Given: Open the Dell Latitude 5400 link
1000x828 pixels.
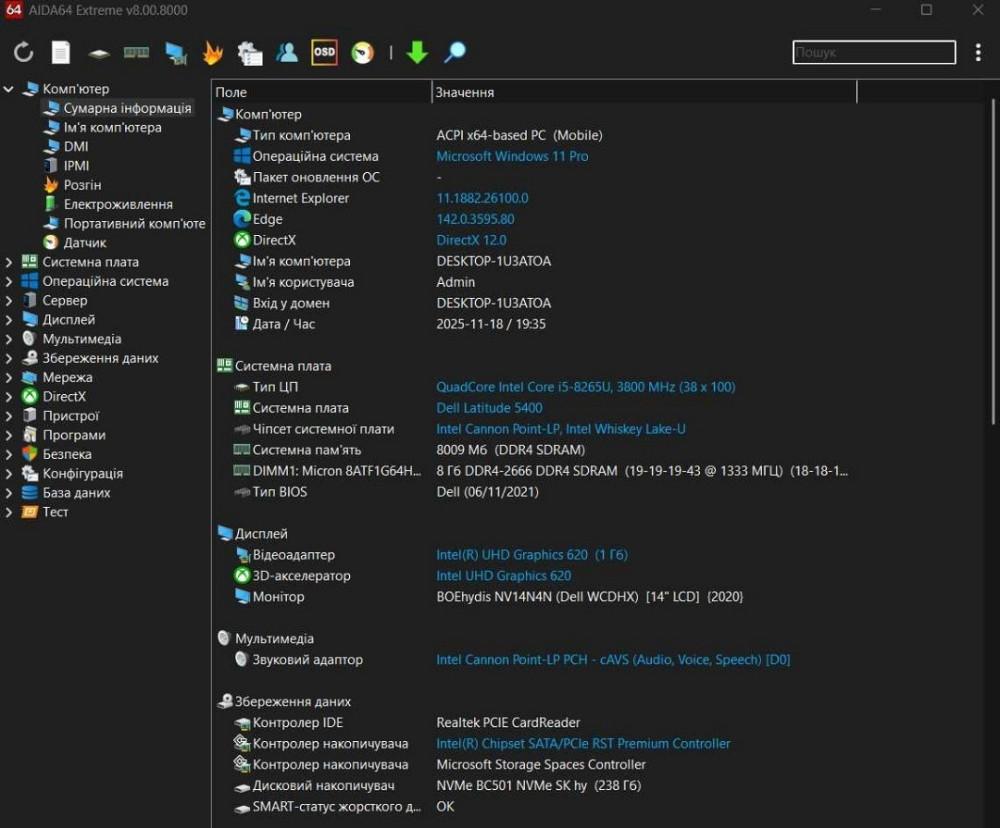Looking at the screenshot, I should tap(489, 408).
